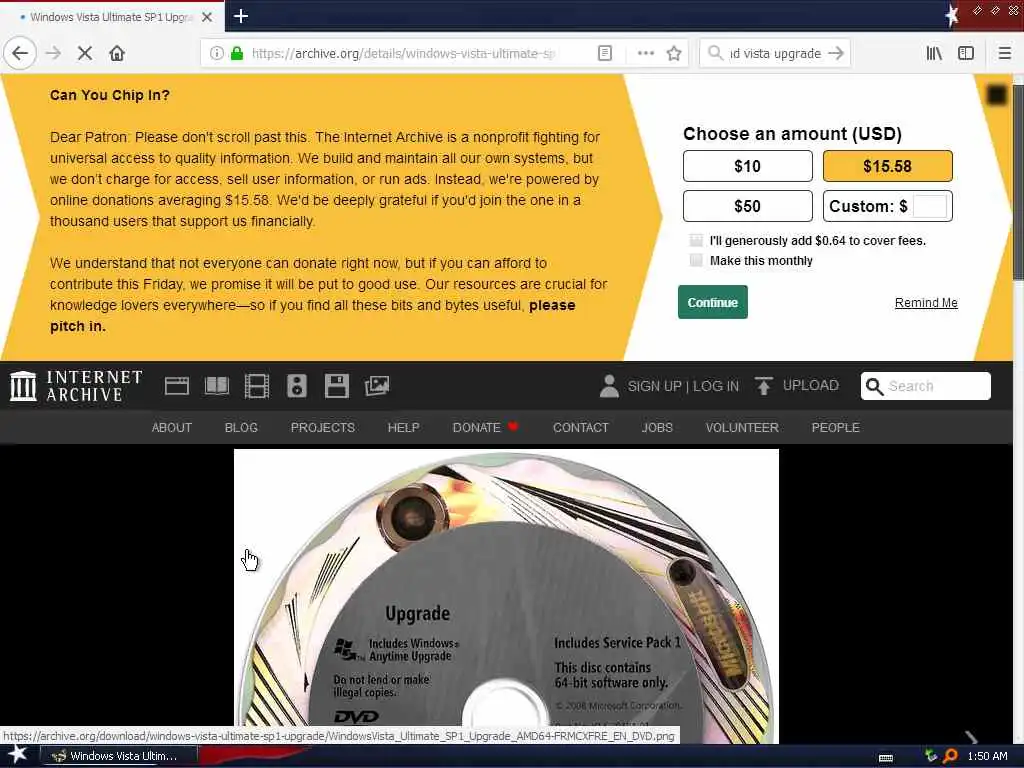Select the $10 donation amount
This screenshot has height=768, width=1024.
[x=748, y=166]
